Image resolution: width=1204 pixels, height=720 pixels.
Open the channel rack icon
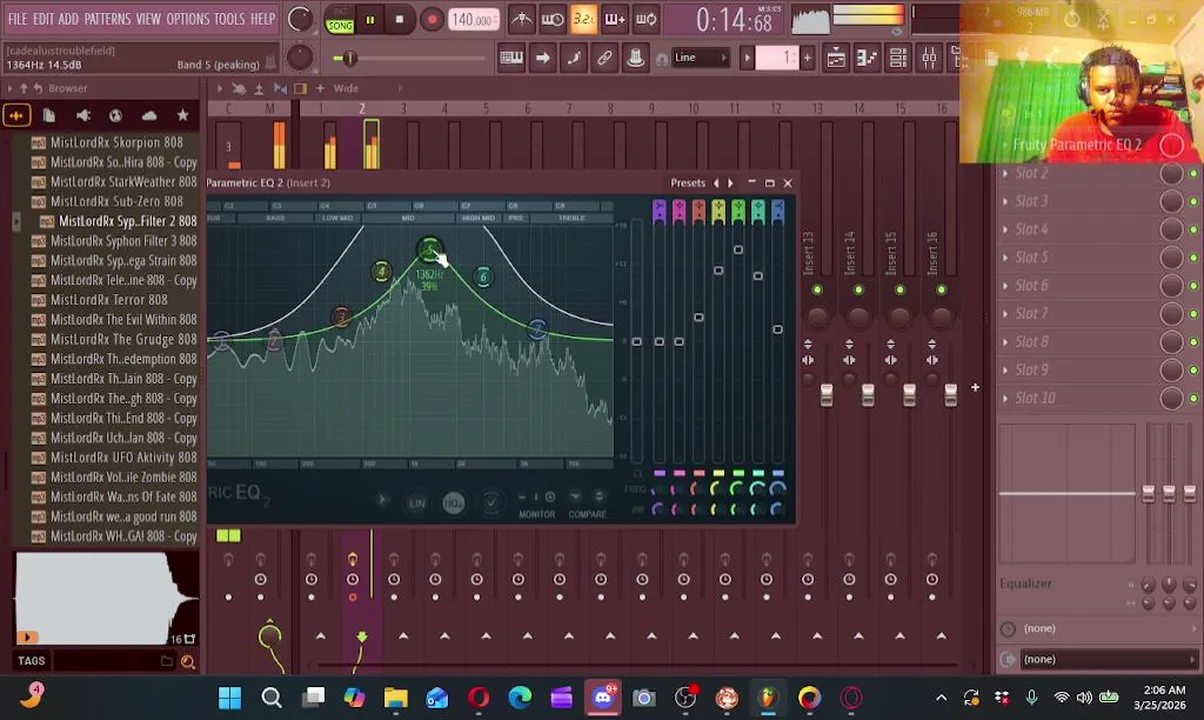(x=898, y=58)
